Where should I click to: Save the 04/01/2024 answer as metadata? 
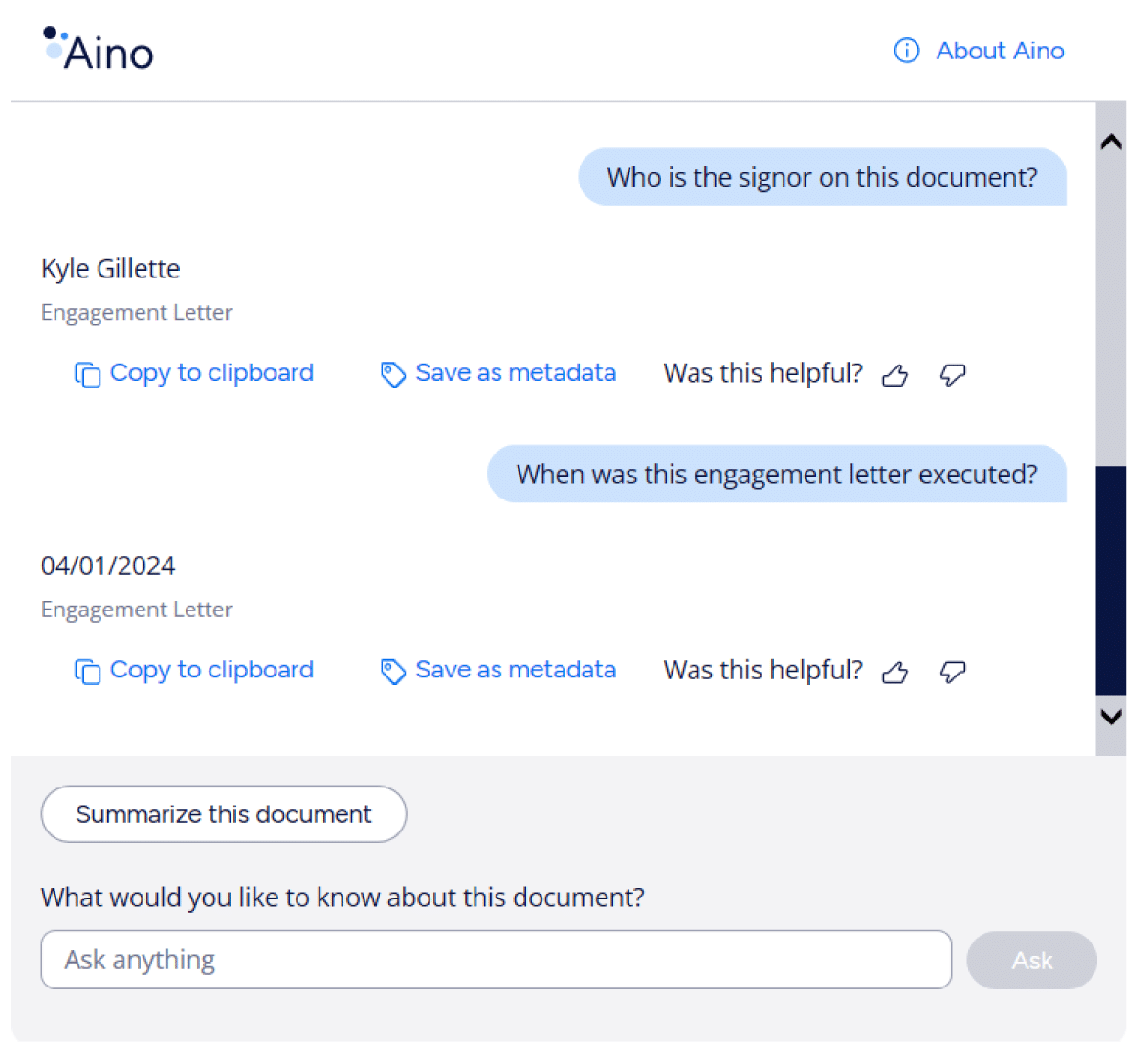coord(497,671)
